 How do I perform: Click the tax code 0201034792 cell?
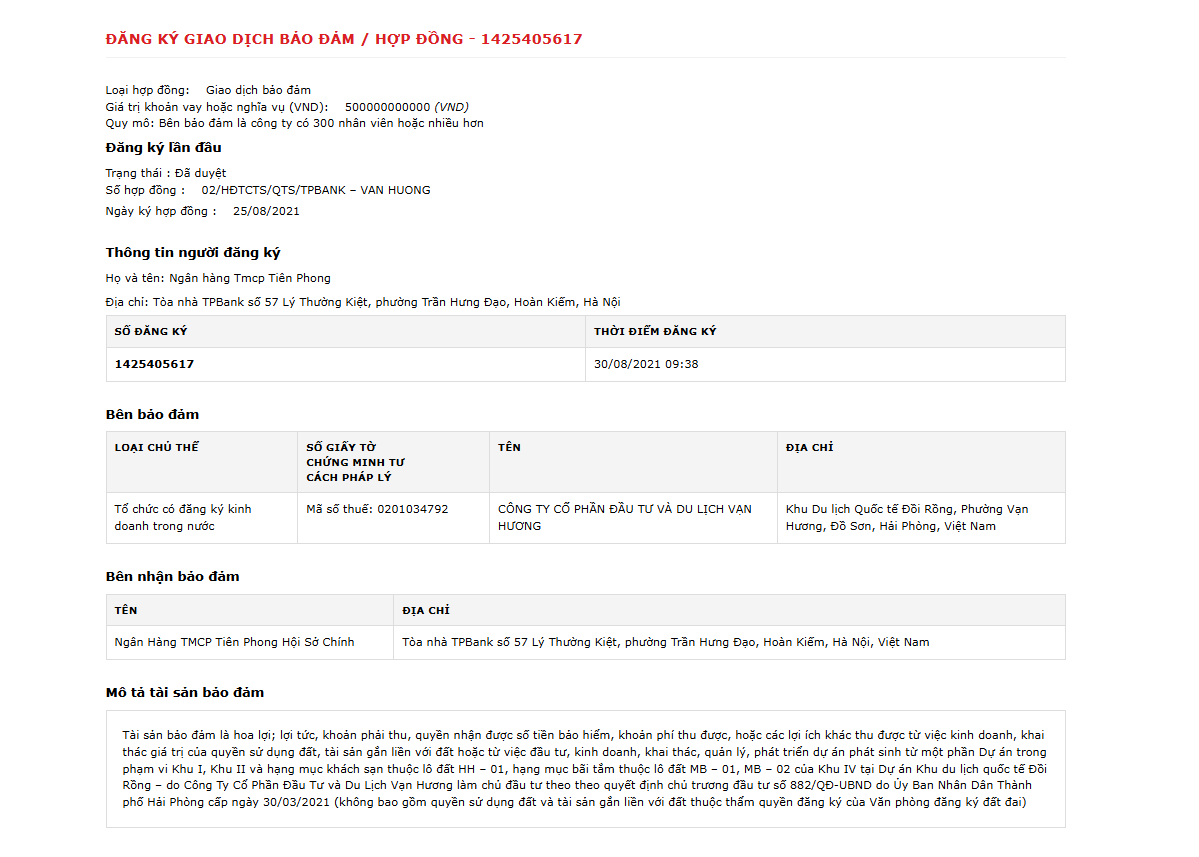click(x=393, y=518)
